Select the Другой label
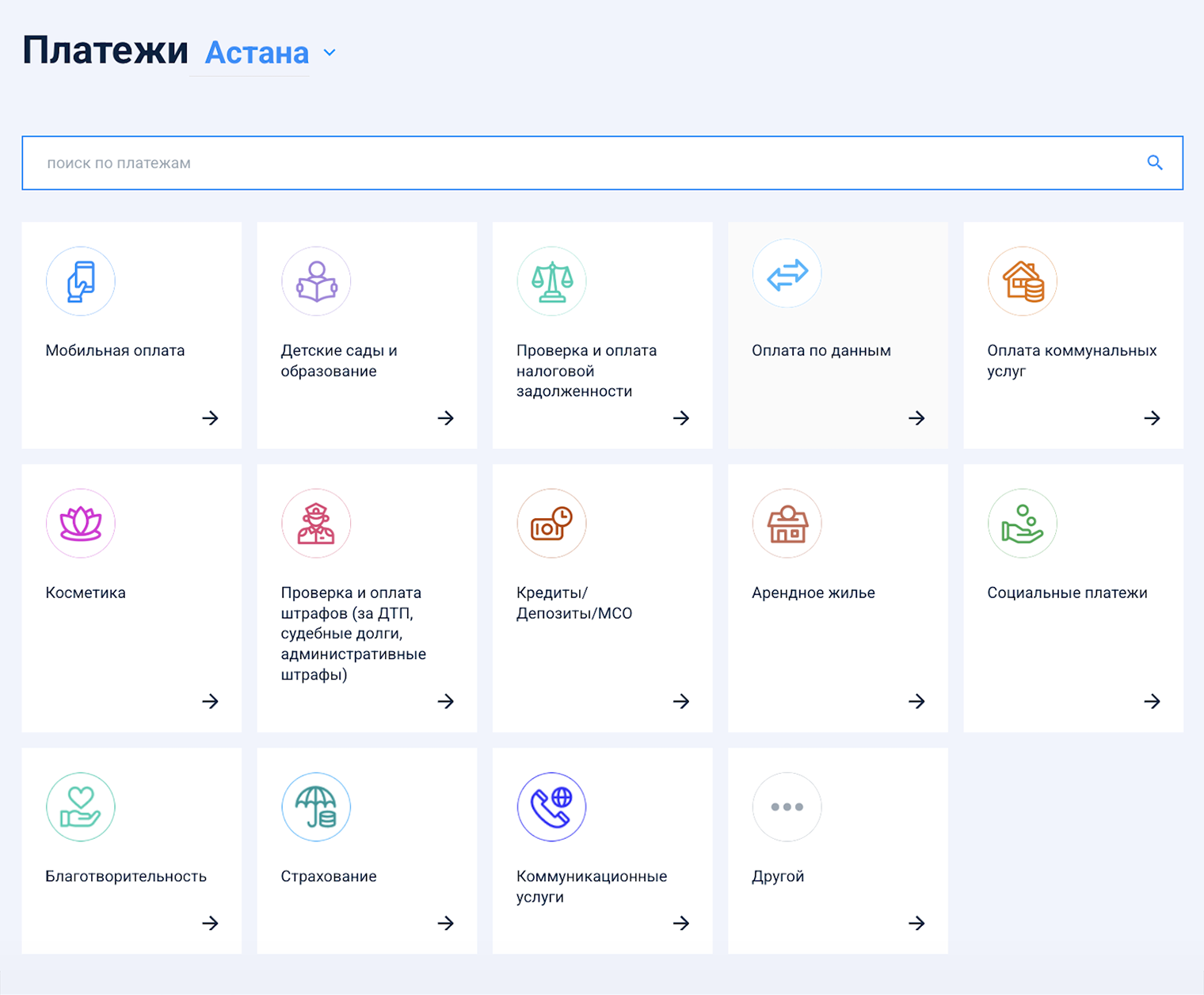1204x995 pixels. pos(778,876)
